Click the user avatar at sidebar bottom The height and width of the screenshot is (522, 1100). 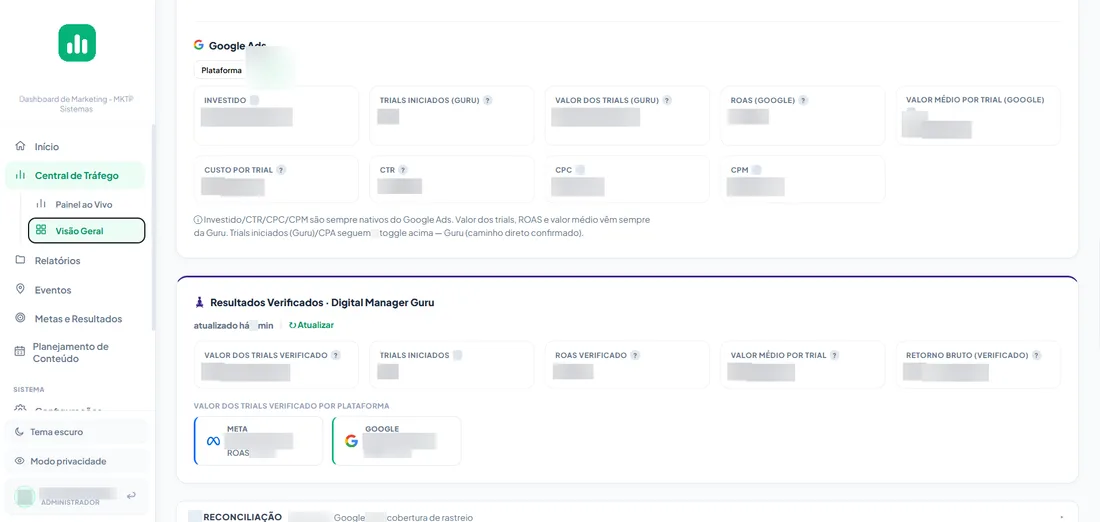click(25, 496)
